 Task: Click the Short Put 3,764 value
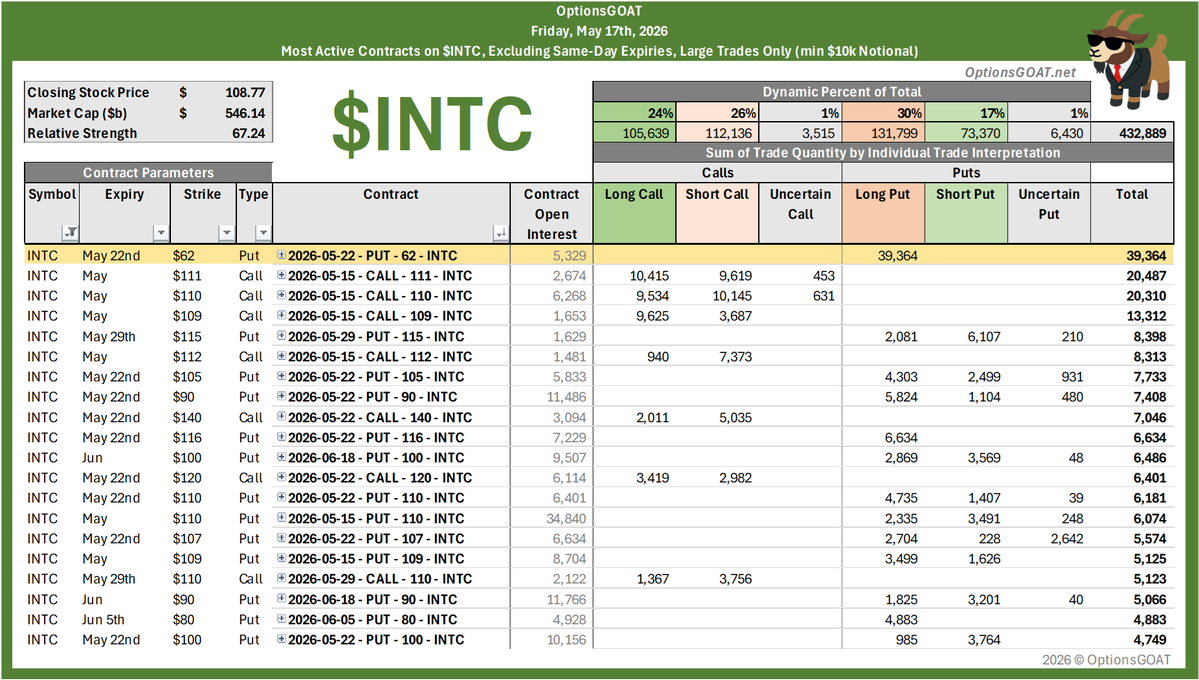984,639
